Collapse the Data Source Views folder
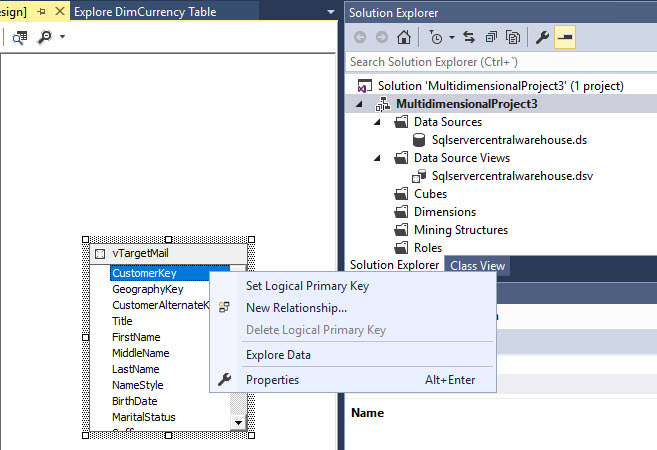 377,158
